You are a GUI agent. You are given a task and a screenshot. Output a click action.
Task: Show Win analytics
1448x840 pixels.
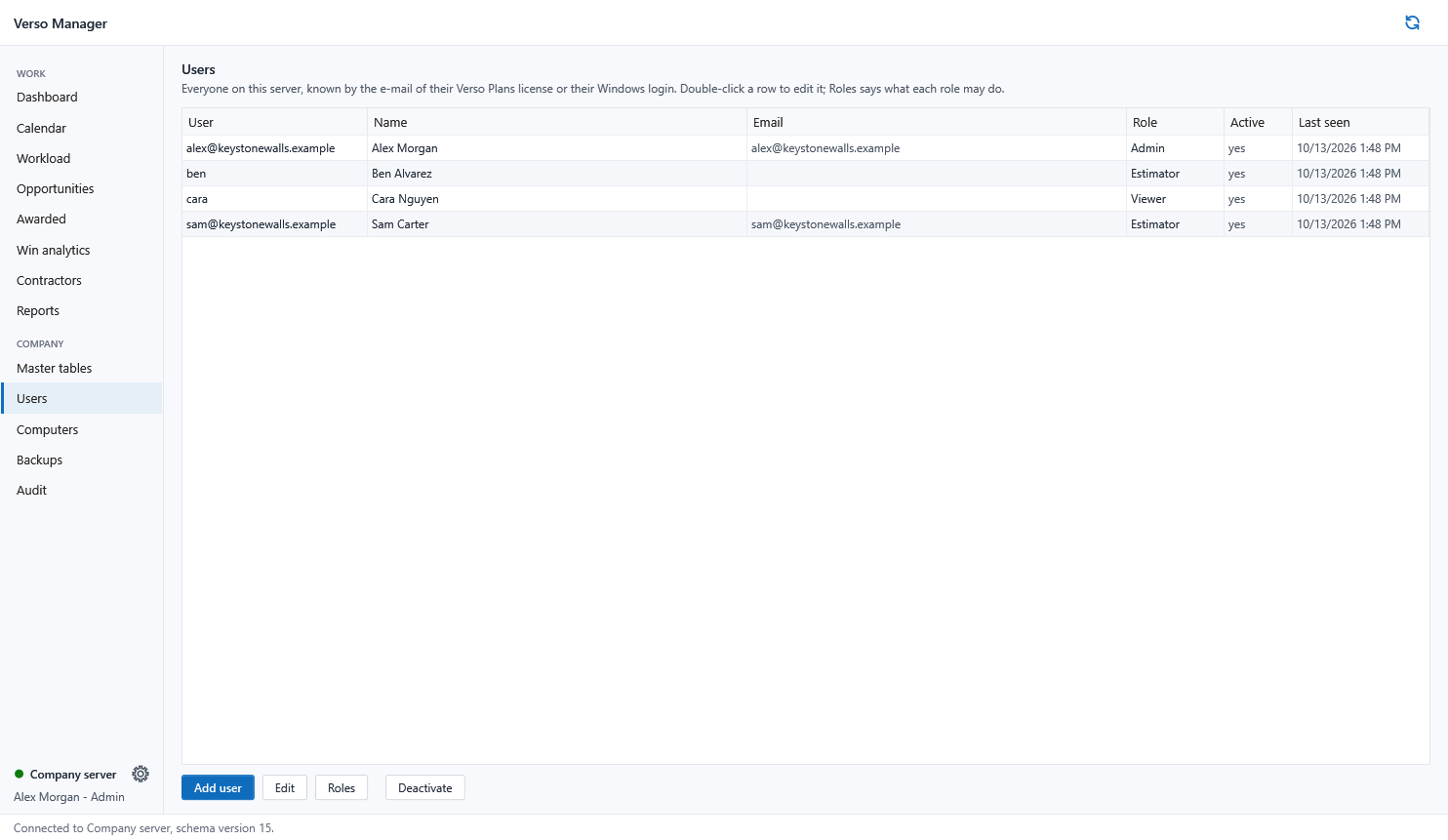(x=82, y=250)
